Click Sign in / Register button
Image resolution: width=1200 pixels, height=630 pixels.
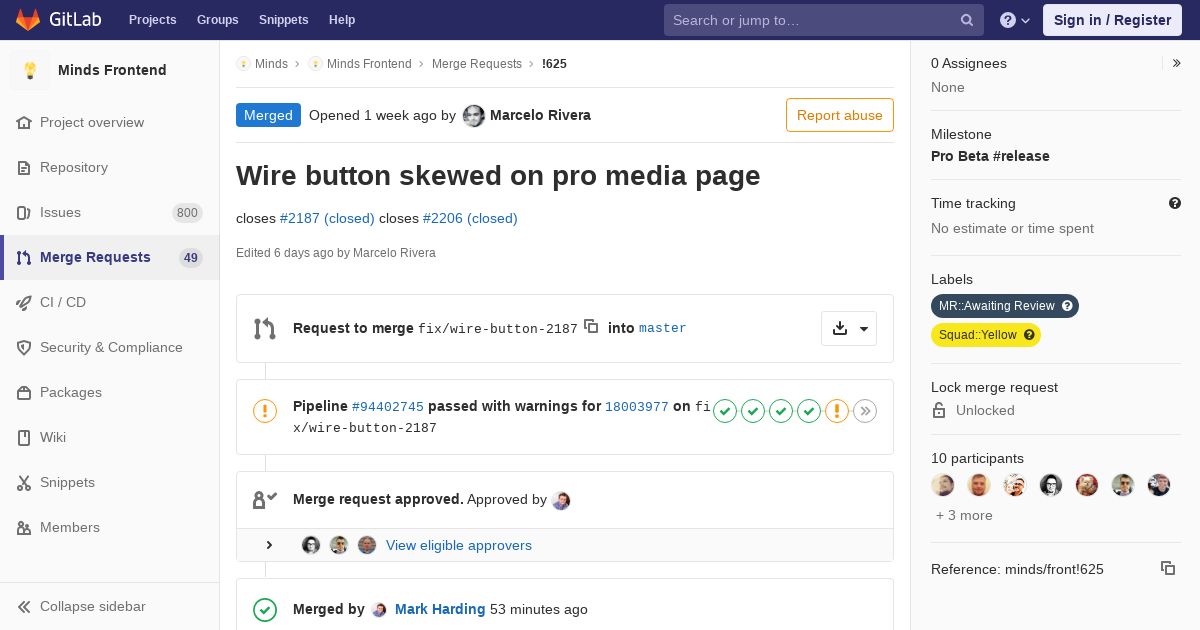point(1112,20)
